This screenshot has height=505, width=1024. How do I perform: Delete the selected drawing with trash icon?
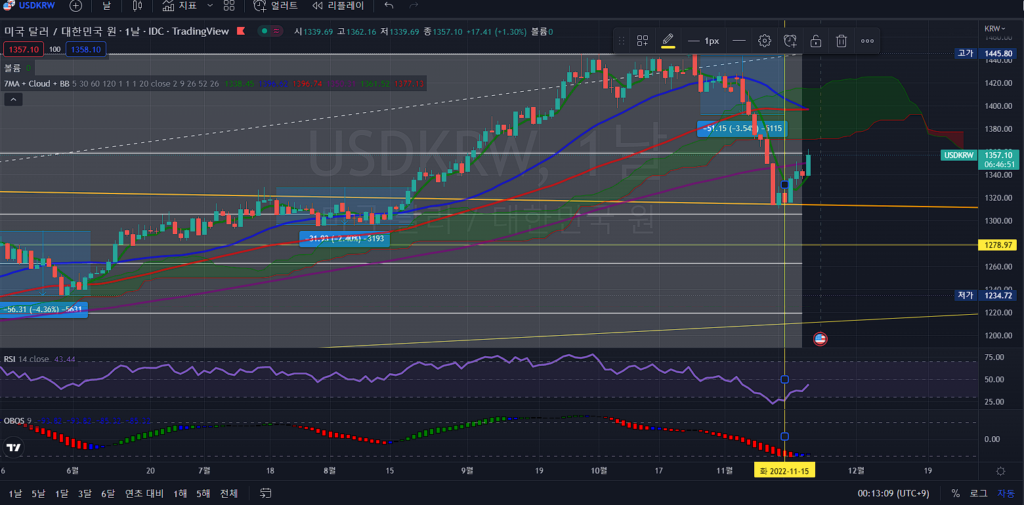[x=841, y=41]
